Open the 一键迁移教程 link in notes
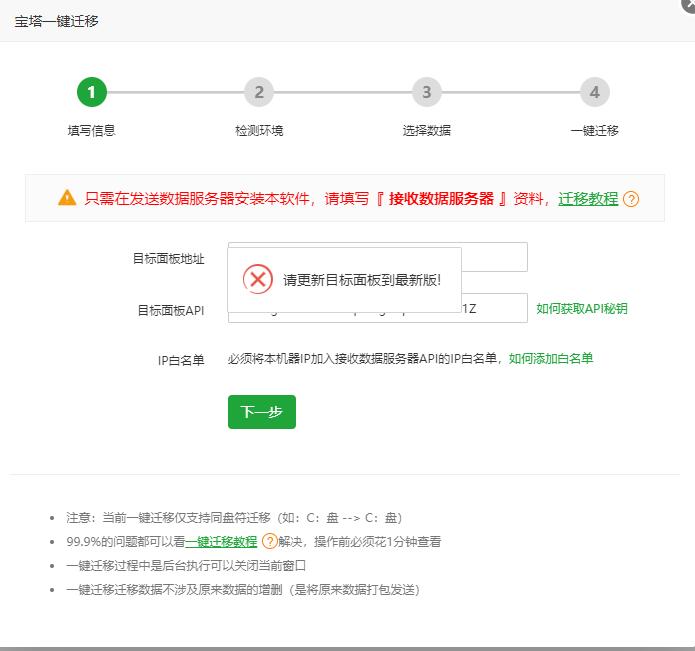This screenshot has width=695, height=651. [221, 542]
